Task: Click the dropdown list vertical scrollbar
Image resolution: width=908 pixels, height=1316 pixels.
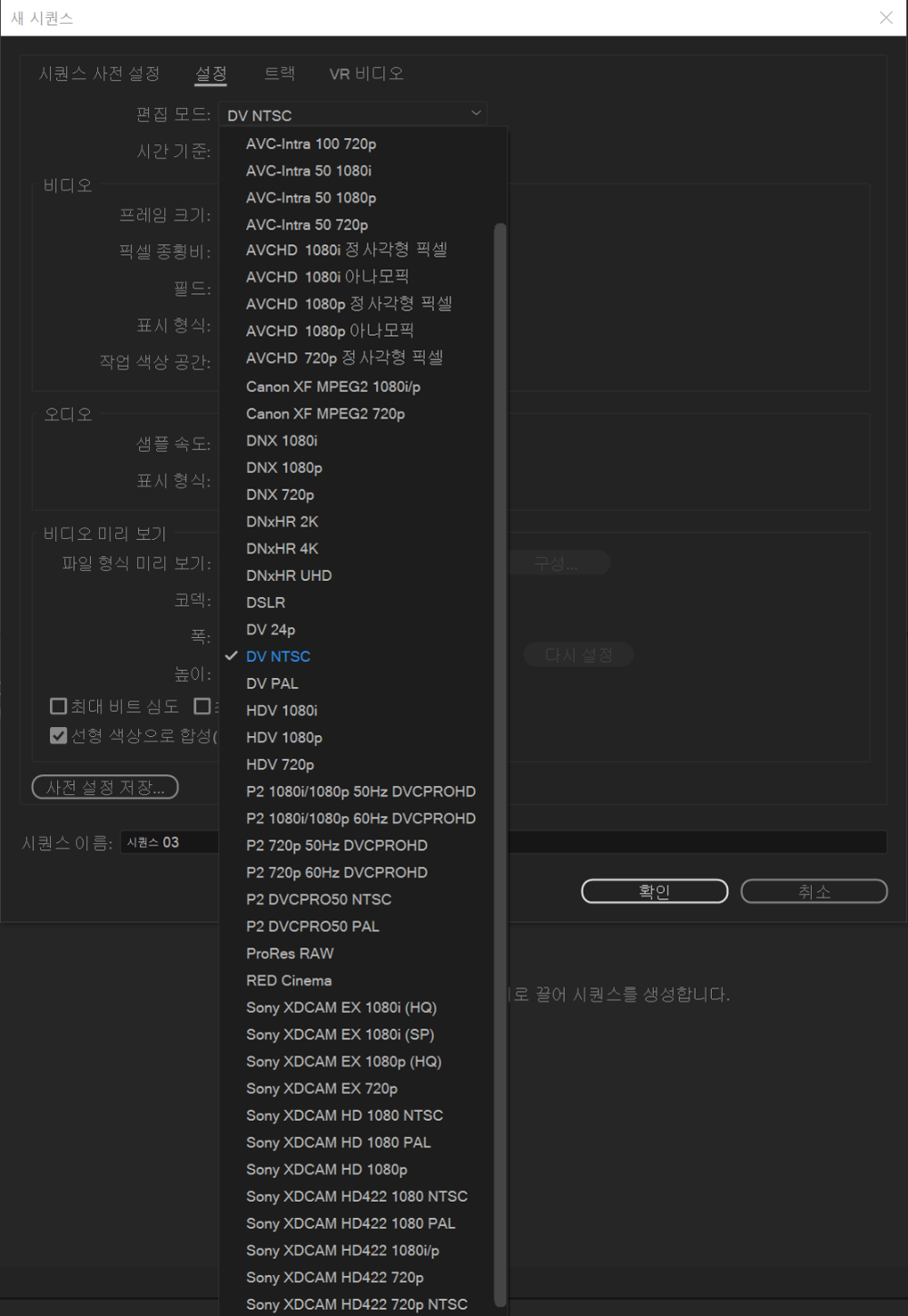Action: pyautogui.click(x=499, y=764)
